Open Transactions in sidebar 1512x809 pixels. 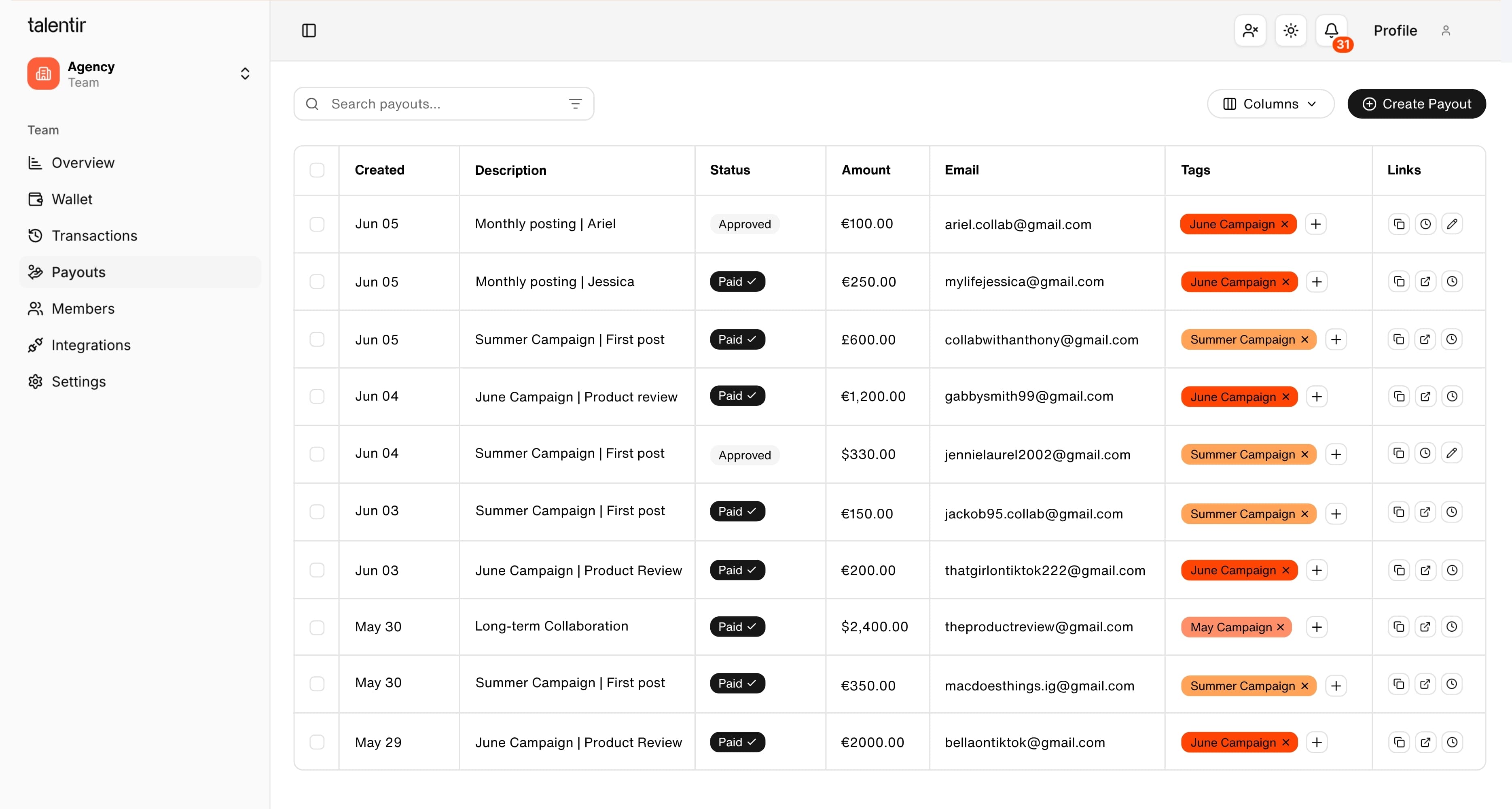pos(141,236)
